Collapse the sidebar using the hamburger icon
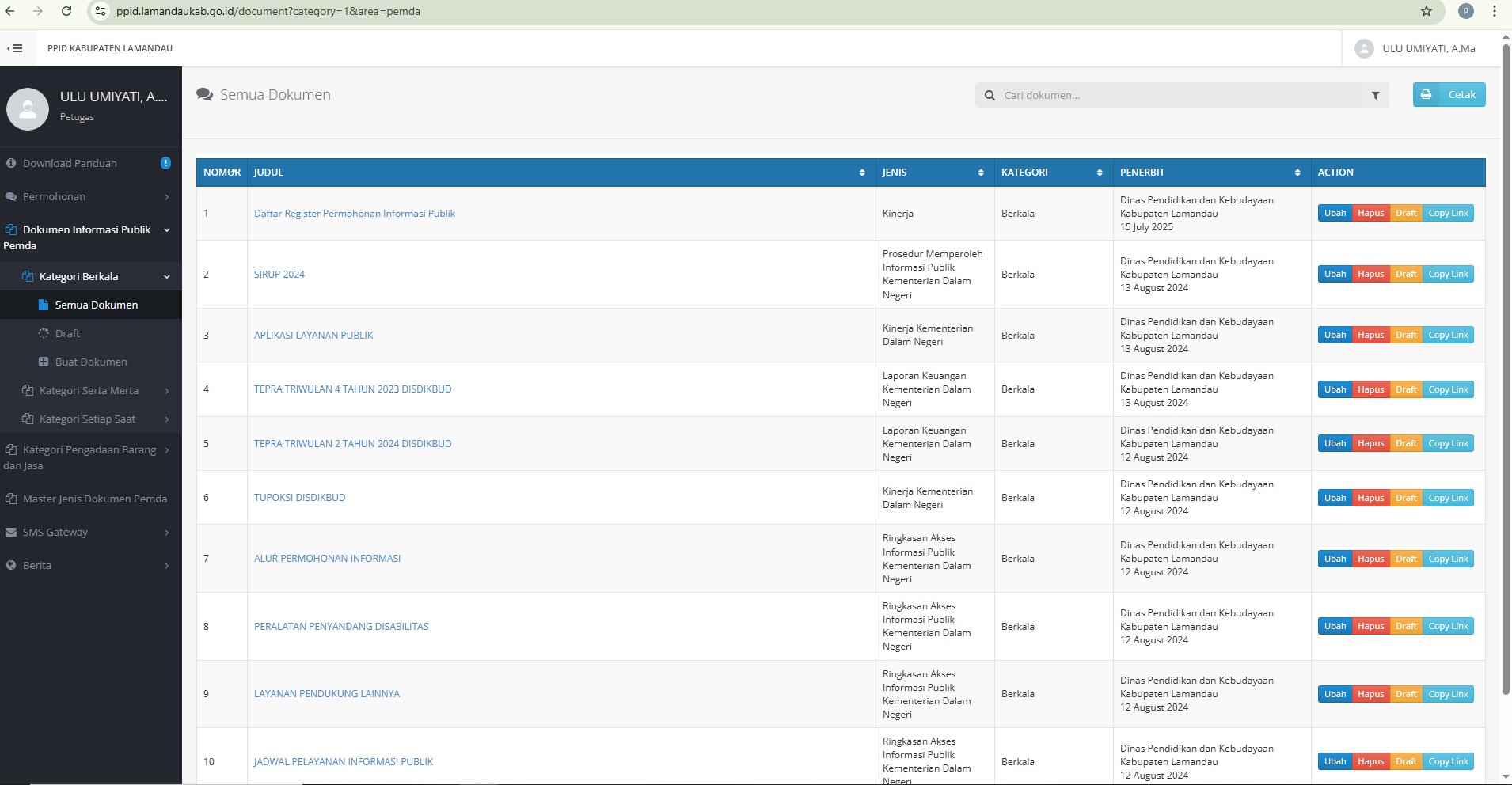1512x785 pixels. coord(15,48)
